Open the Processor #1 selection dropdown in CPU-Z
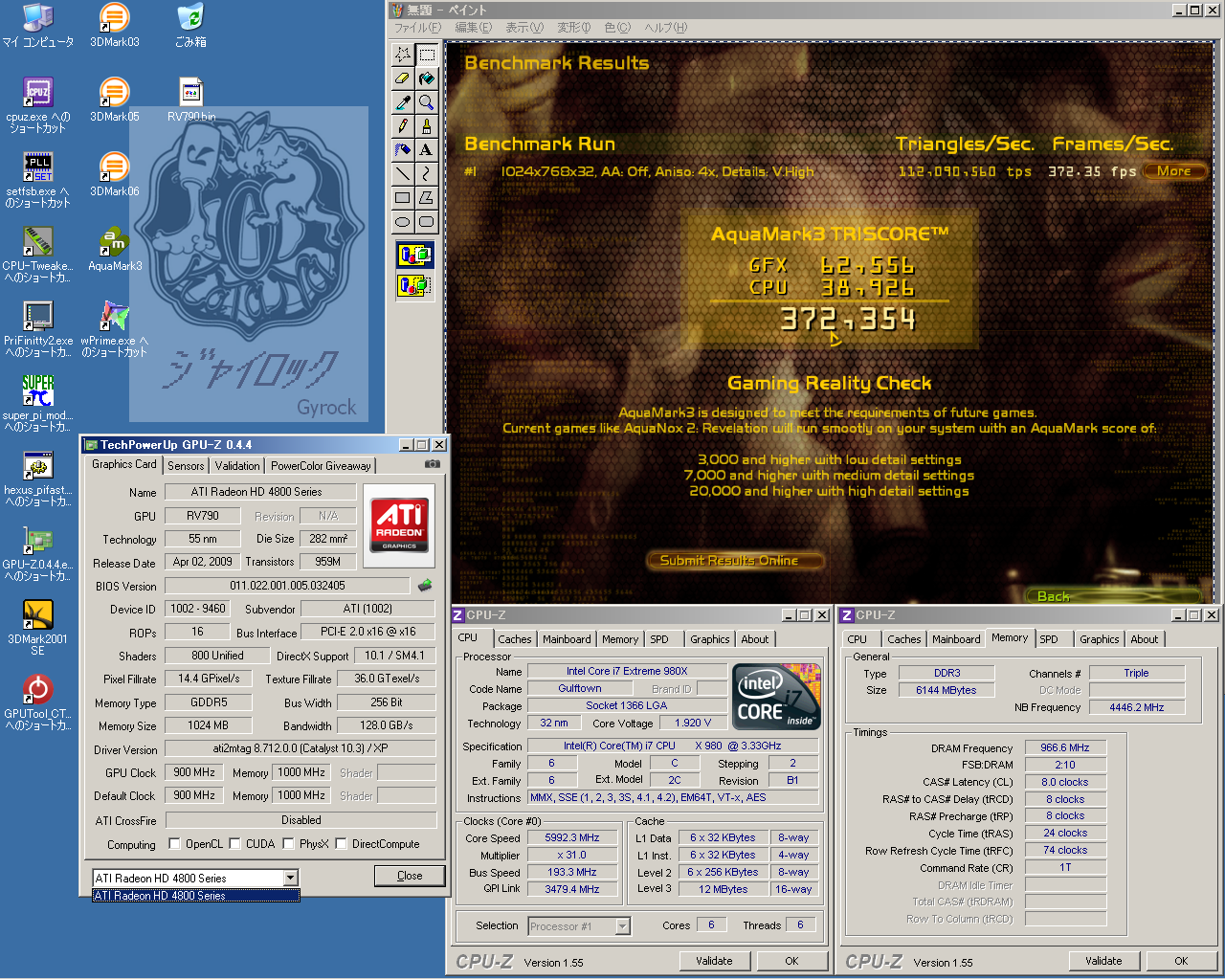 [623, 925]
